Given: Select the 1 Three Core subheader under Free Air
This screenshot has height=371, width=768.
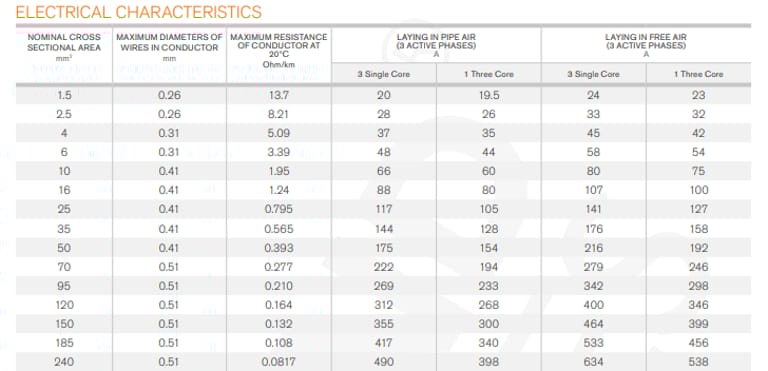Looking at the screenshot, I should 698,74.
